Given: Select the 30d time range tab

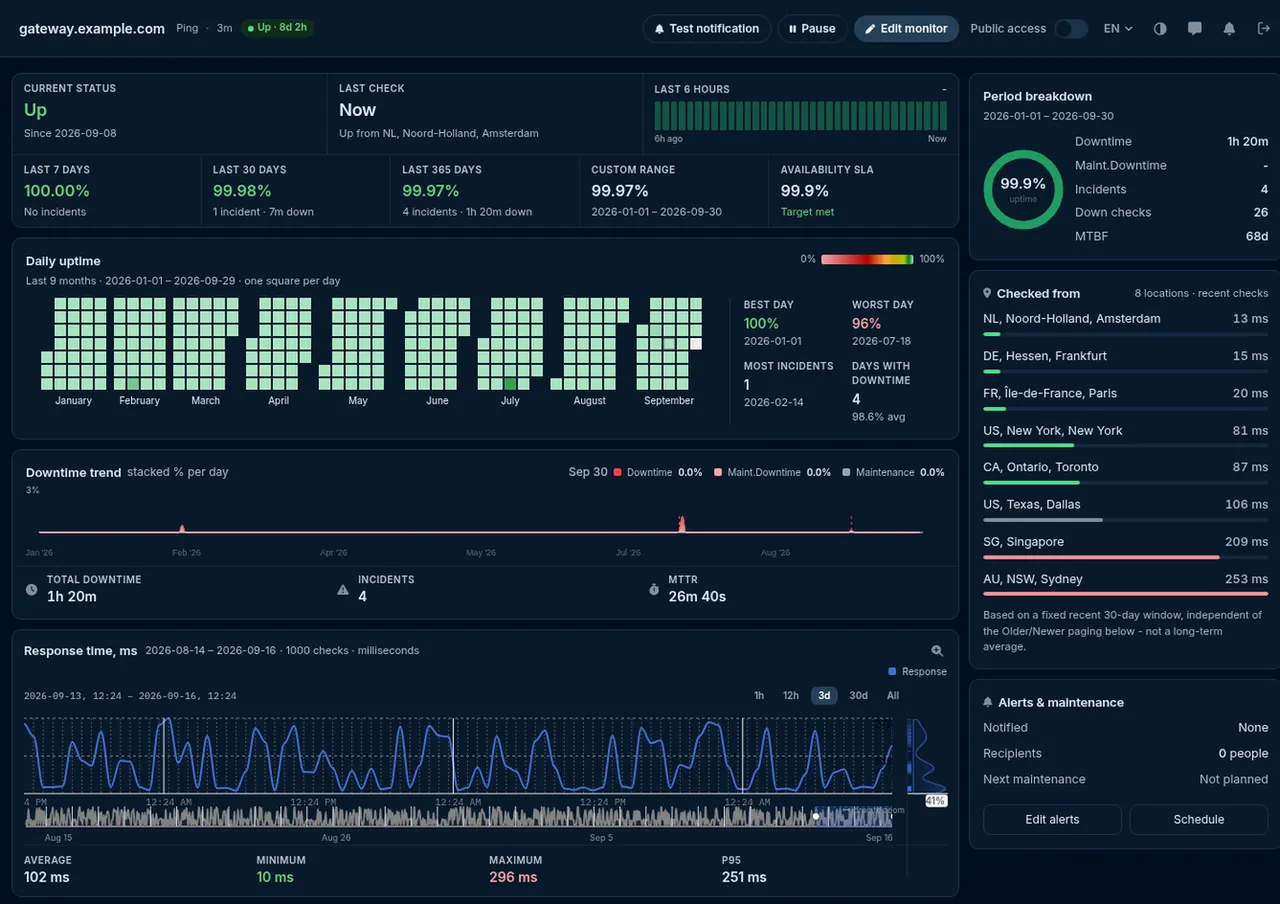Looking at the screenshot, I should pos(858,696).
